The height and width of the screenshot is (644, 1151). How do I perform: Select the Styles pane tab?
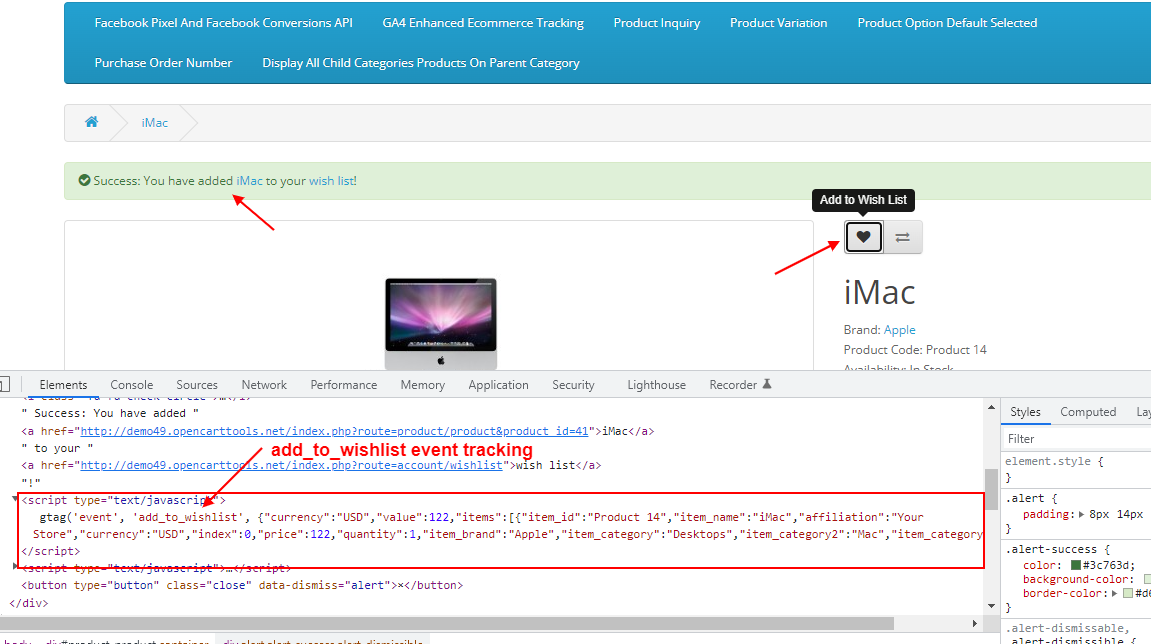coord(1025,412)
